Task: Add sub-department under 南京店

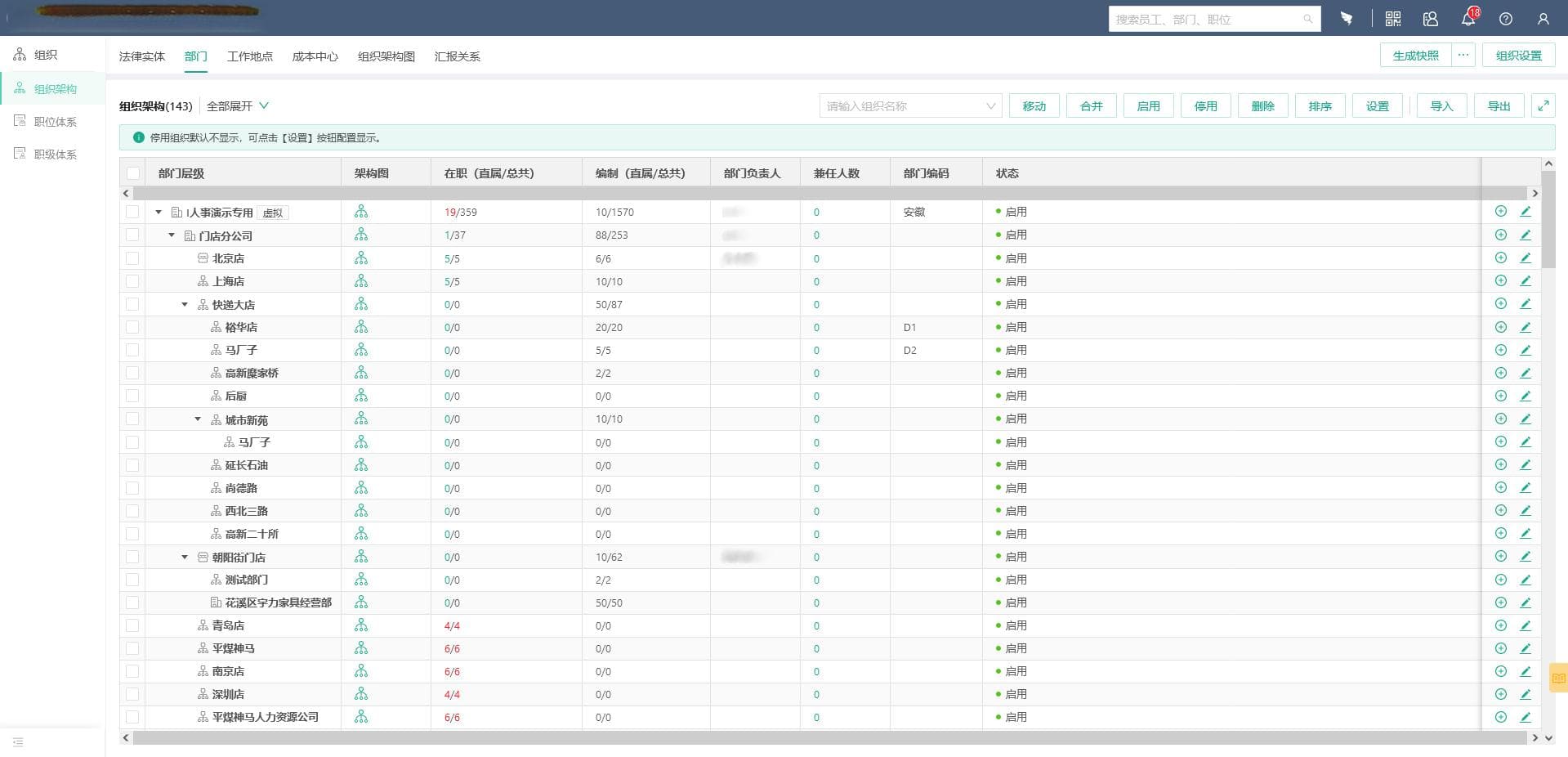Action: 1501,671
